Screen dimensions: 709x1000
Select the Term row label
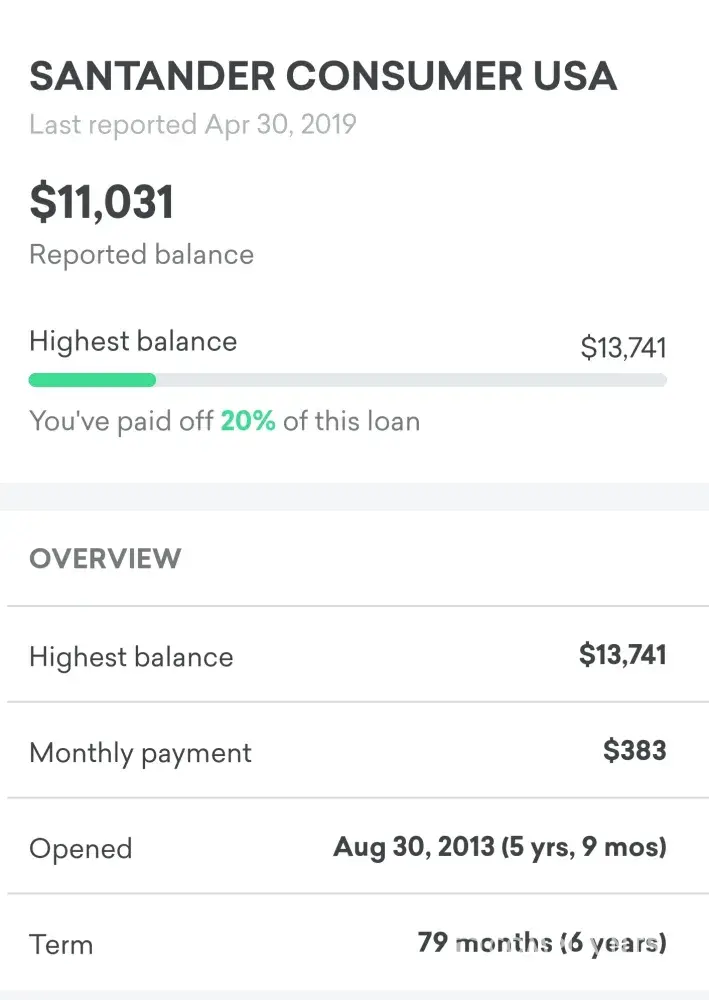pyautogui.click(x=60, y=945)
